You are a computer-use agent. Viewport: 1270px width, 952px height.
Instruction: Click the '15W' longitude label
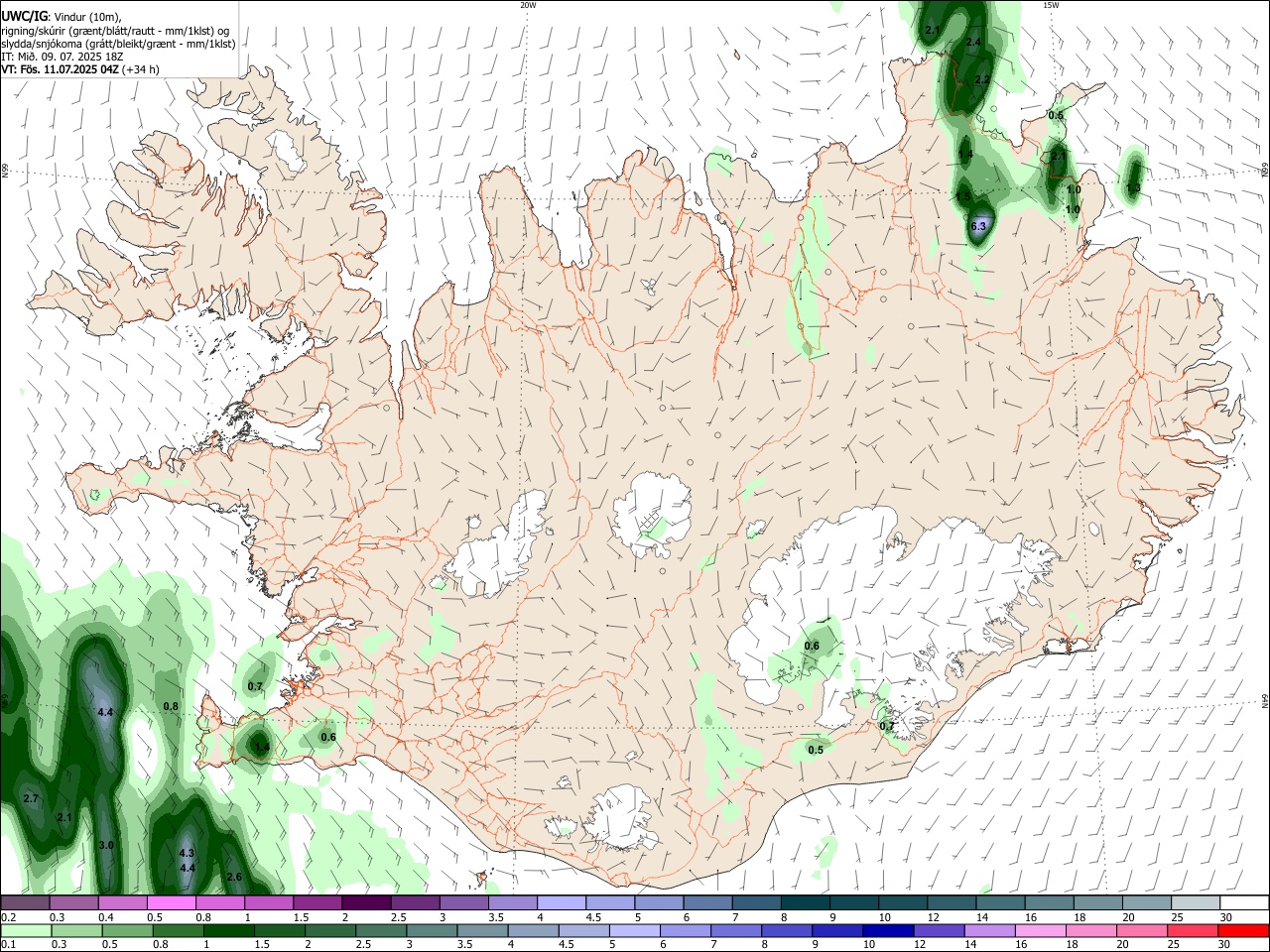click(1051, 5)
